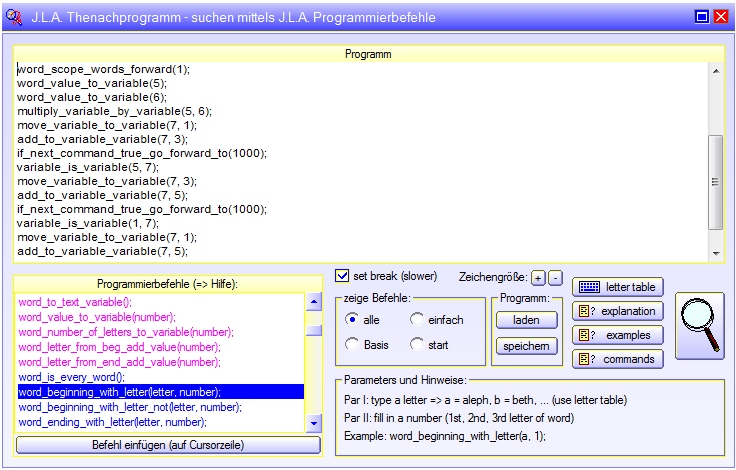Toggle the set break (slower) checkbox
The height and width of the screenshot is (470, 736).
(x=342, y=276)
